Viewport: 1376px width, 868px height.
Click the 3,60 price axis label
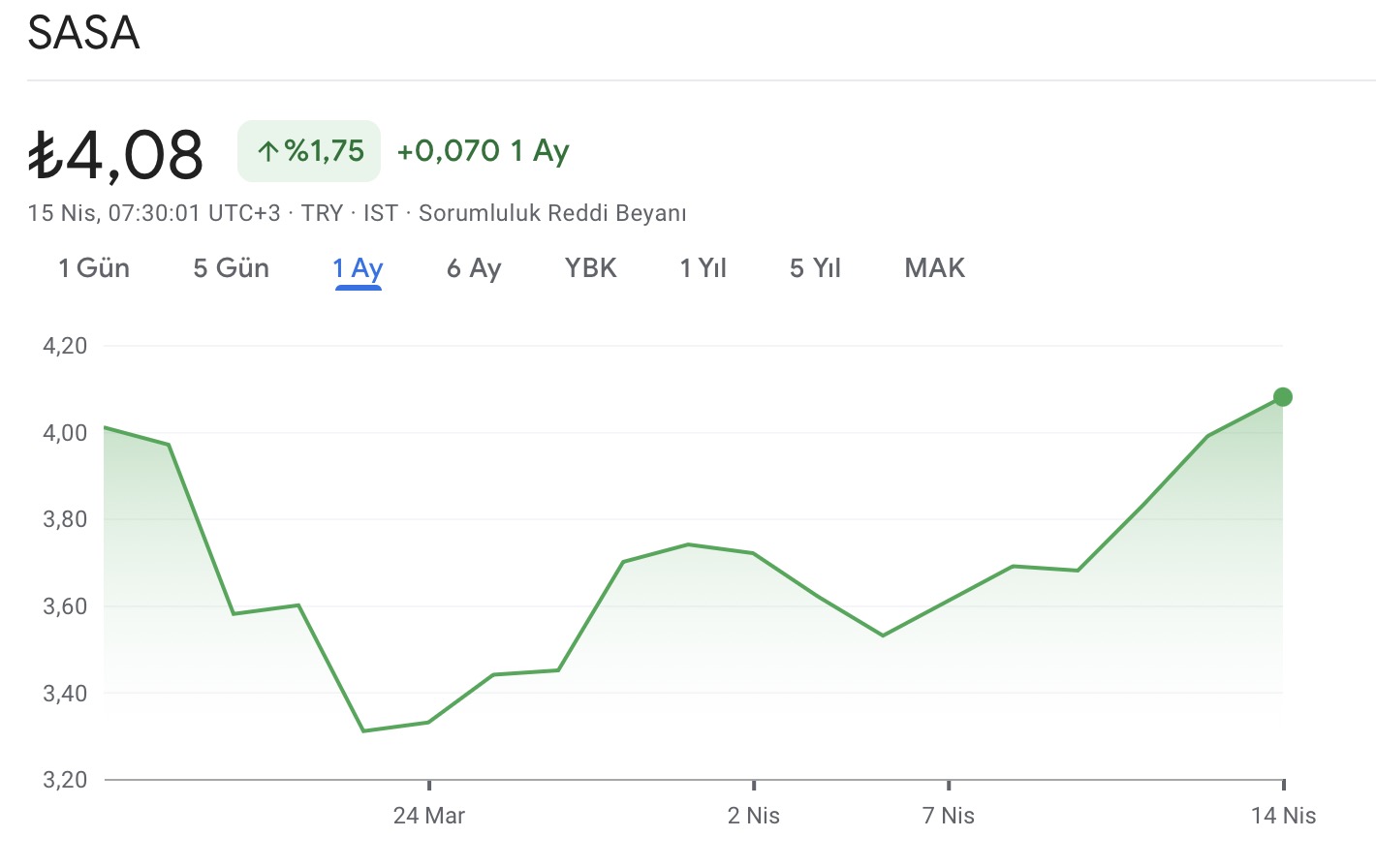65,606
